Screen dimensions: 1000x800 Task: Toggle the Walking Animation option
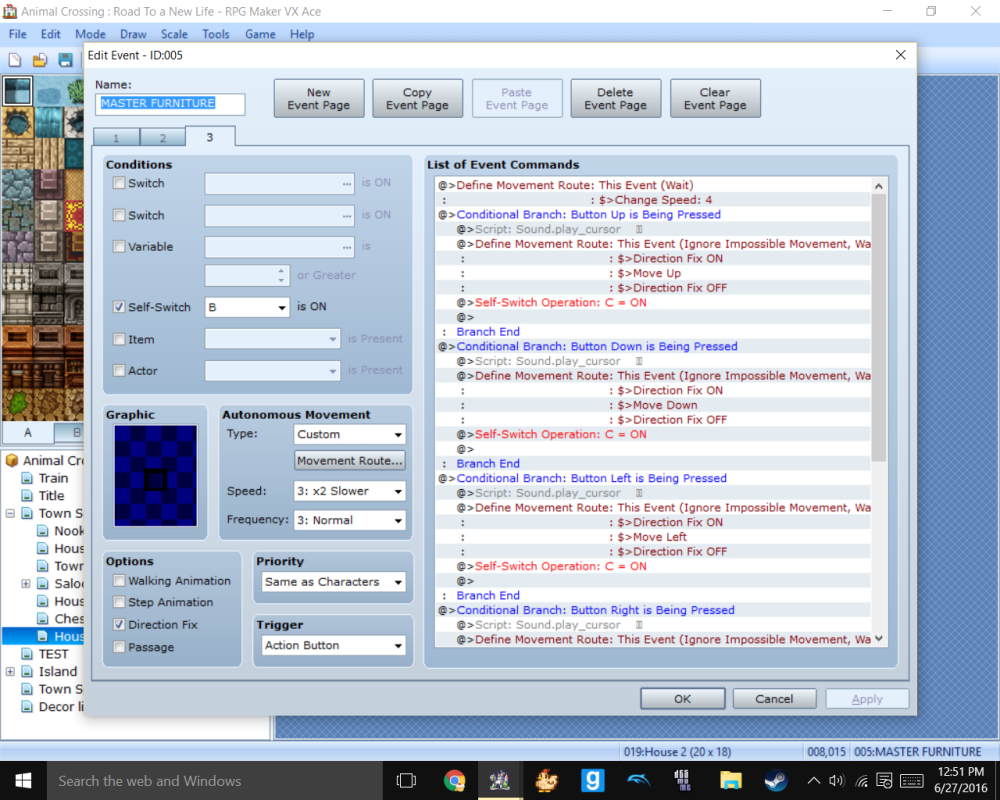pos(119,581)
